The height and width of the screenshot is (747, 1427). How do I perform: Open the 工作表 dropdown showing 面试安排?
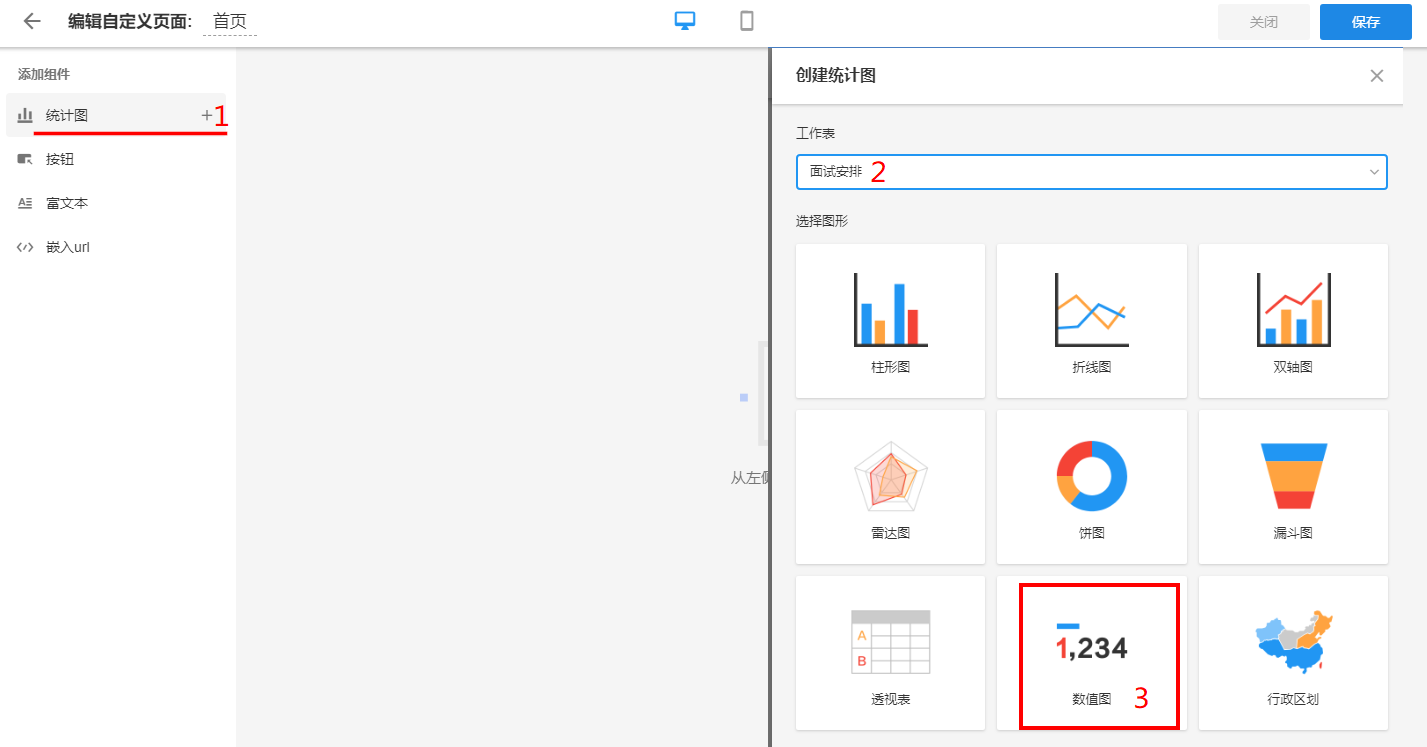pyautogui.click(x=1091, y=172)
